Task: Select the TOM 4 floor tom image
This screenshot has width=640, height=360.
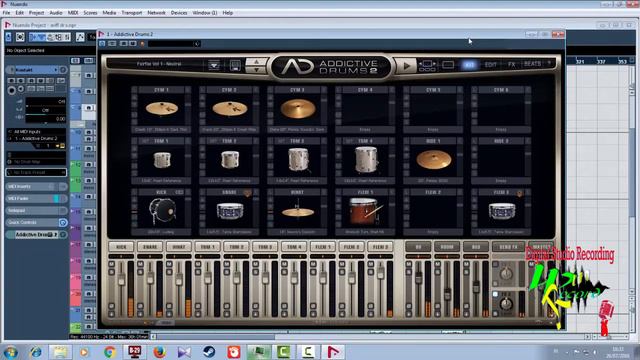Action: point(366,160)
